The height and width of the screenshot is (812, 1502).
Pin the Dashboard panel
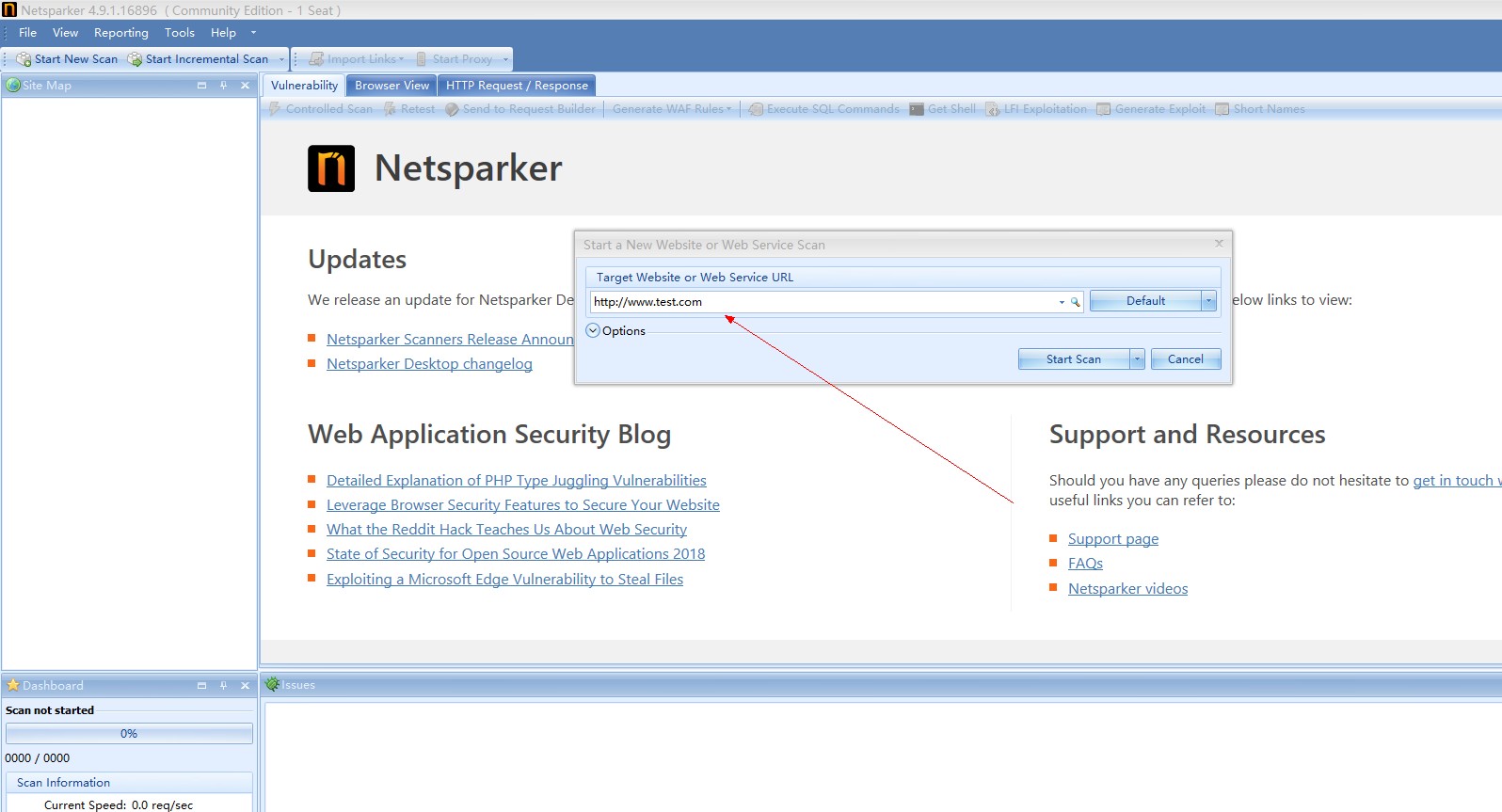[223, 685]
